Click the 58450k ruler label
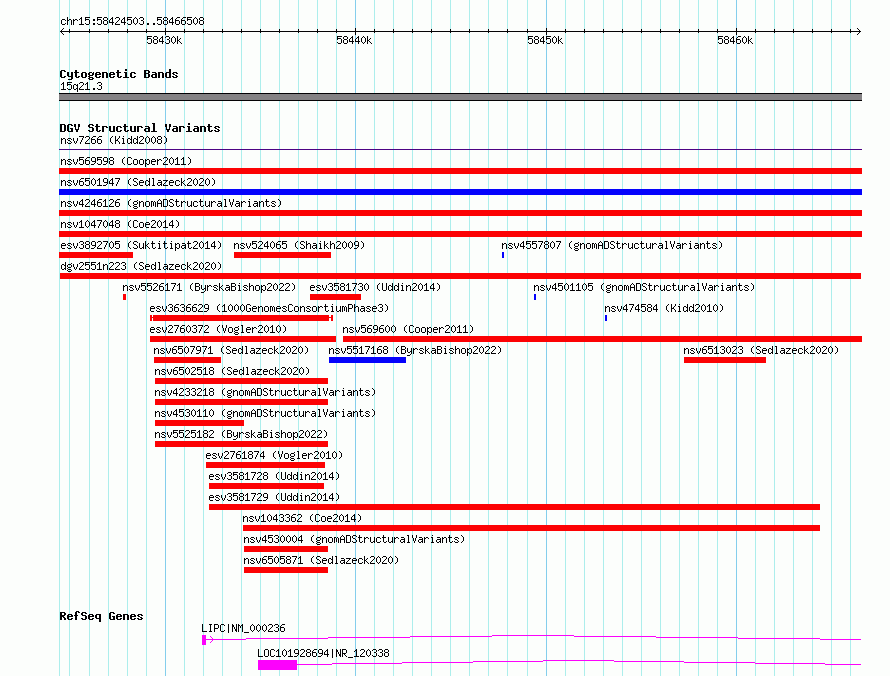This screenshot has height=676, width=890. click(545, 40)
